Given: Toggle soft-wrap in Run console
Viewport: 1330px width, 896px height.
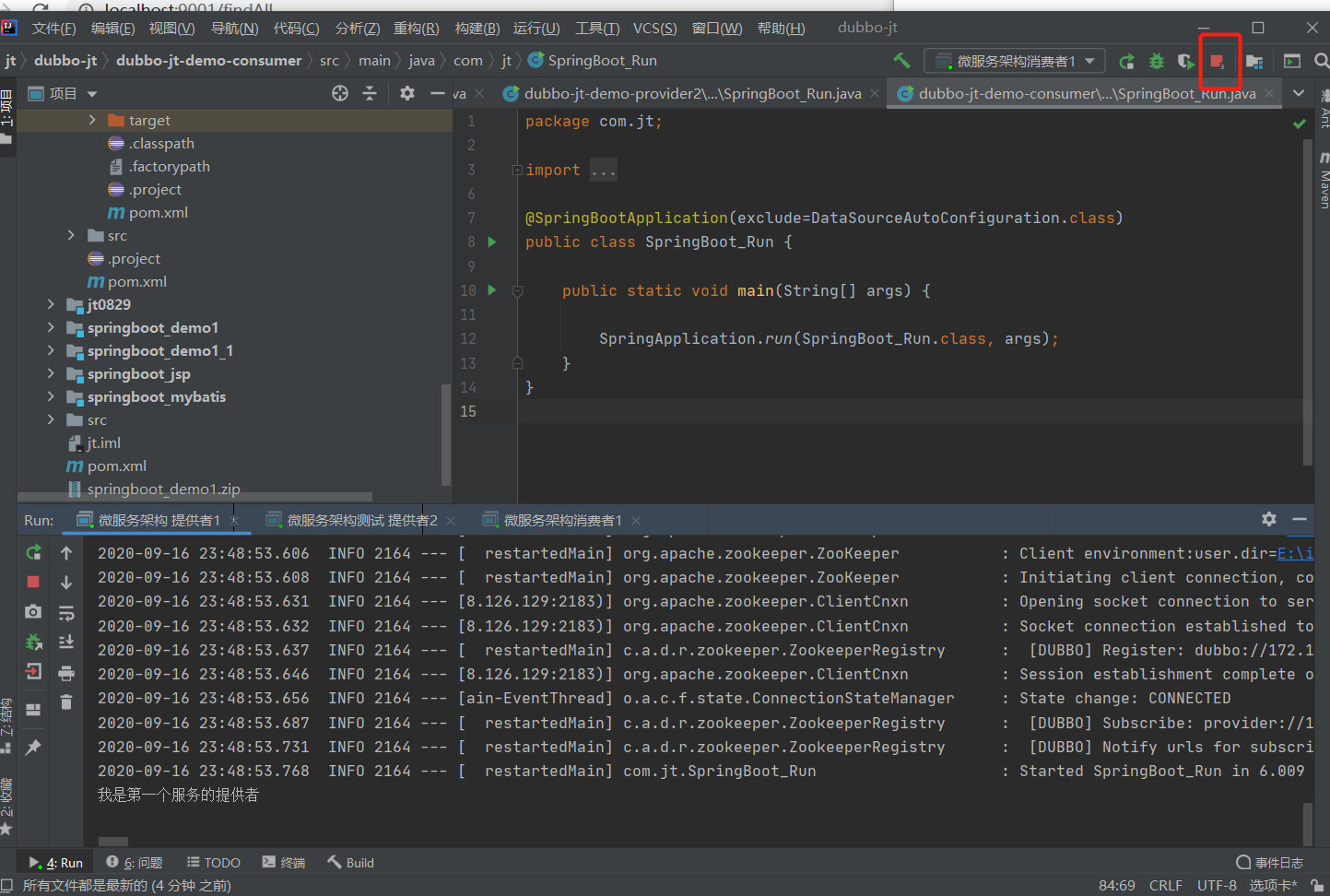Looking at the screenshot, I should click(66, 613).
